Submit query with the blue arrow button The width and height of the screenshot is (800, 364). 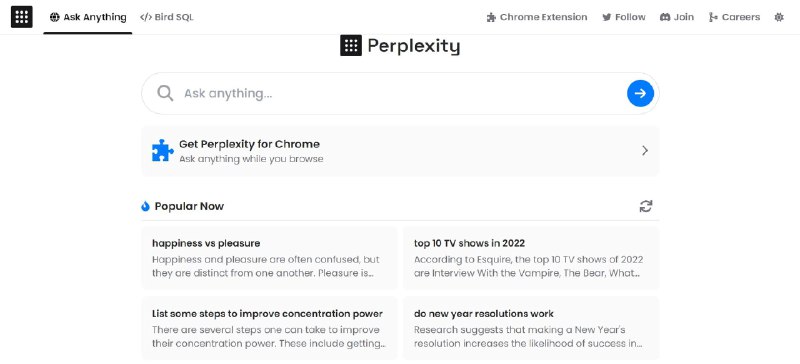tap(640, 93)
